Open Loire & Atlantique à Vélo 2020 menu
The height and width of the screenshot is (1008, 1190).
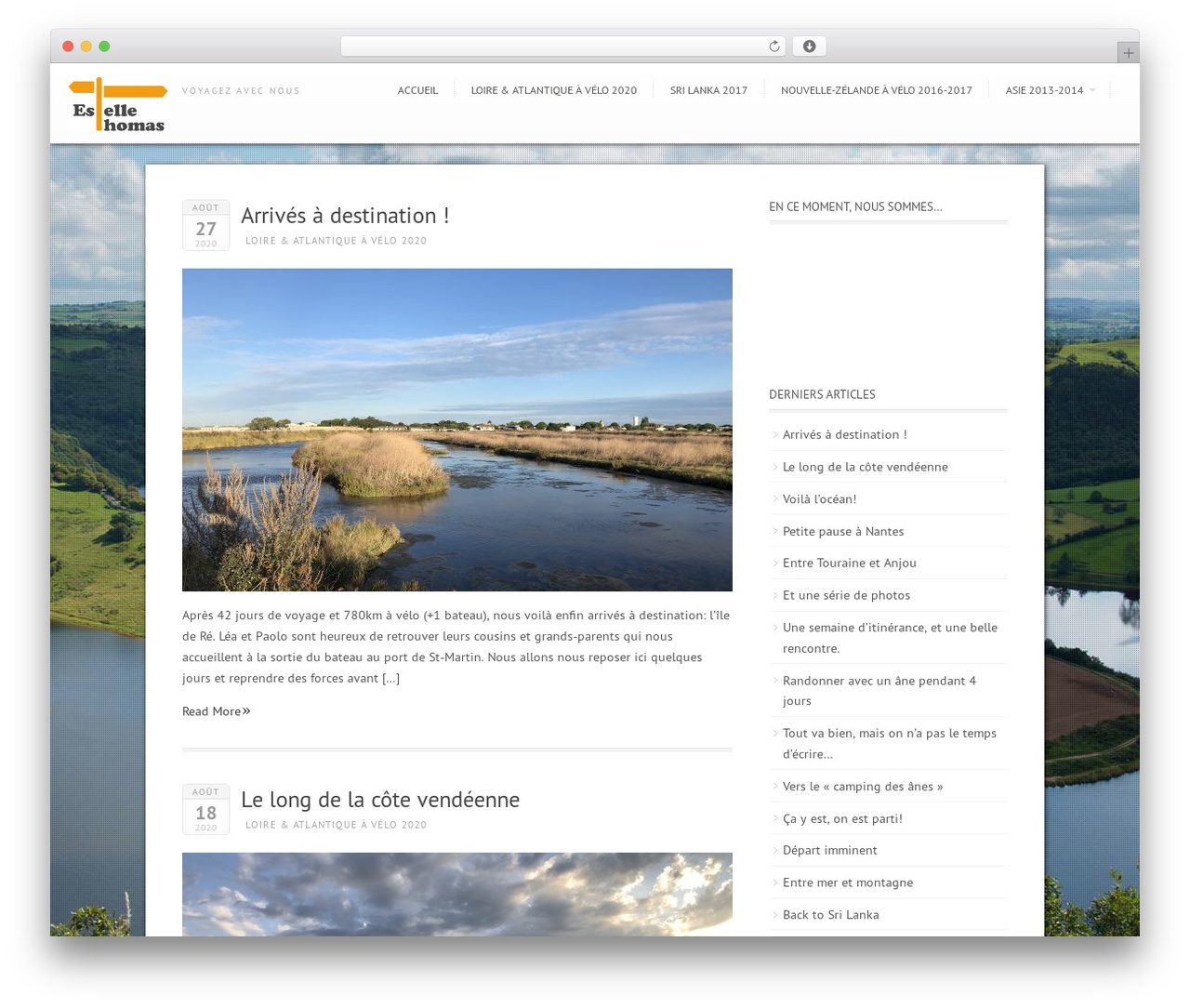coord(554,90)
